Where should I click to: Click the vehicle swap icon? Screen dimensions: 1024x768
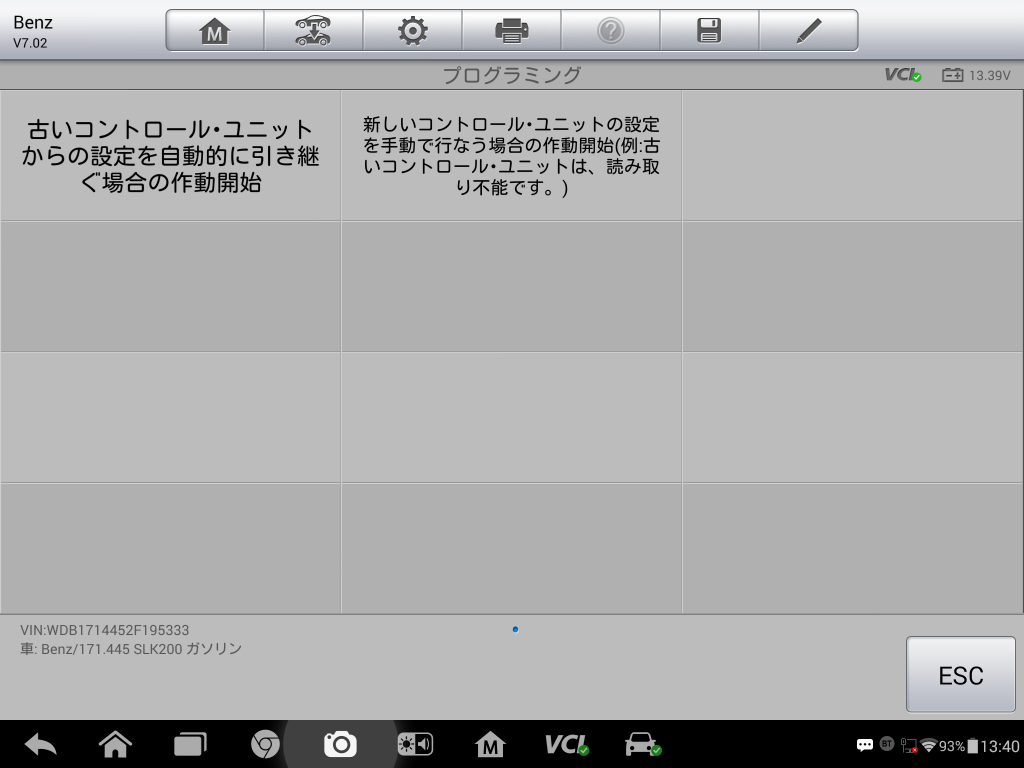313,31
